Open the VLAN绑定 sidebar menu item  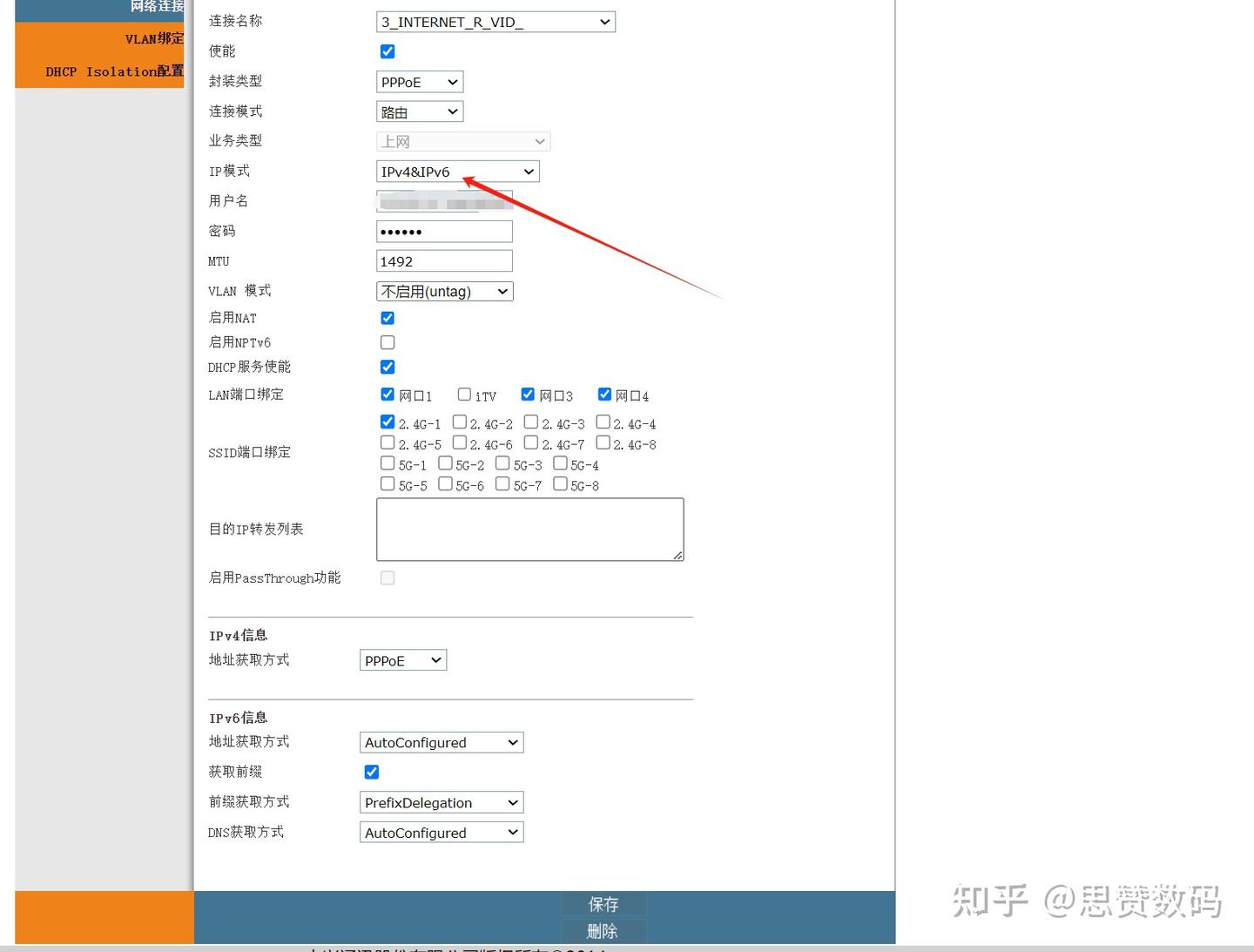154,38
